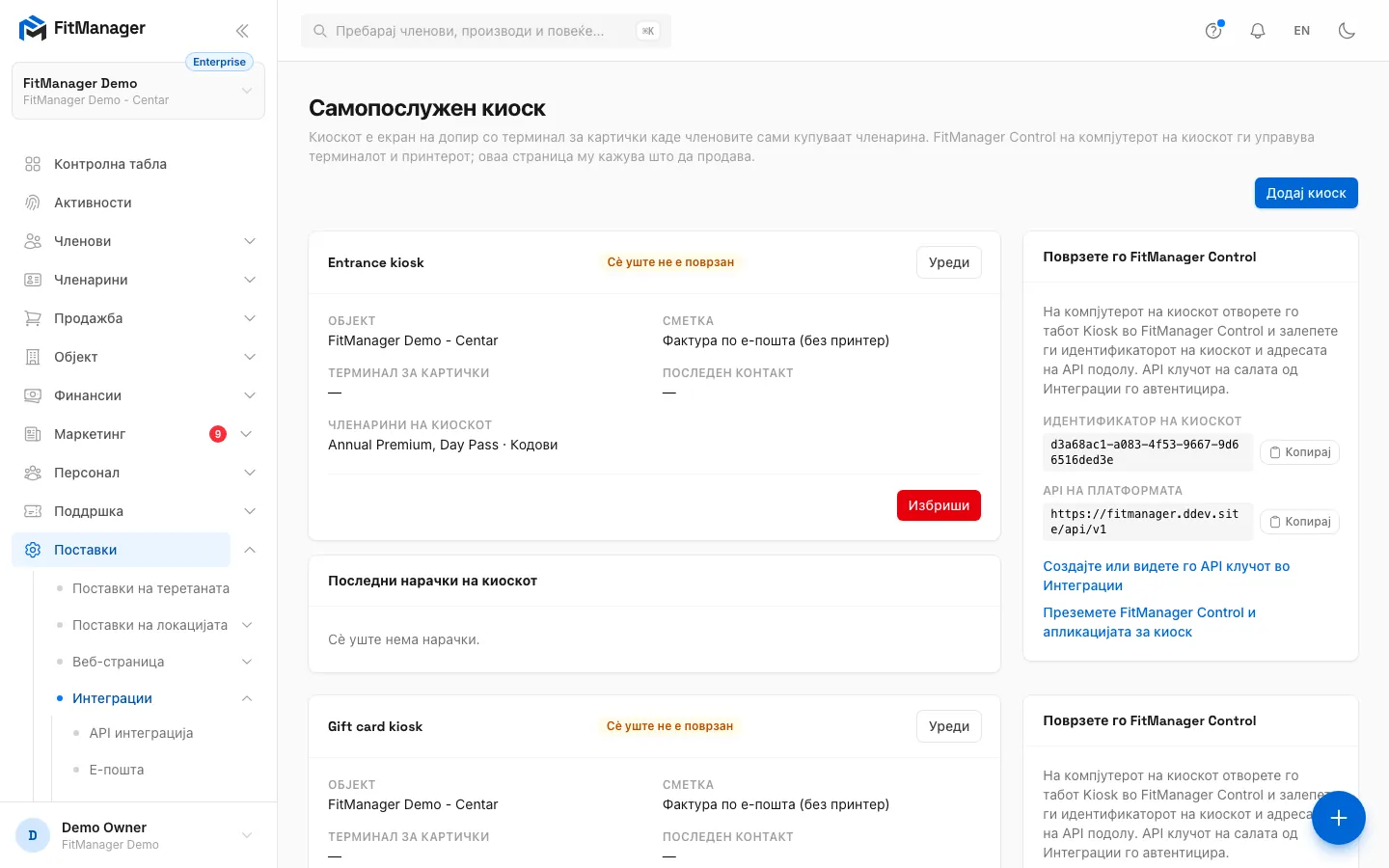Viewport: 1389px width, 868px height.
Task: Expand the Членови menu chevron
Action: point(250,241)
